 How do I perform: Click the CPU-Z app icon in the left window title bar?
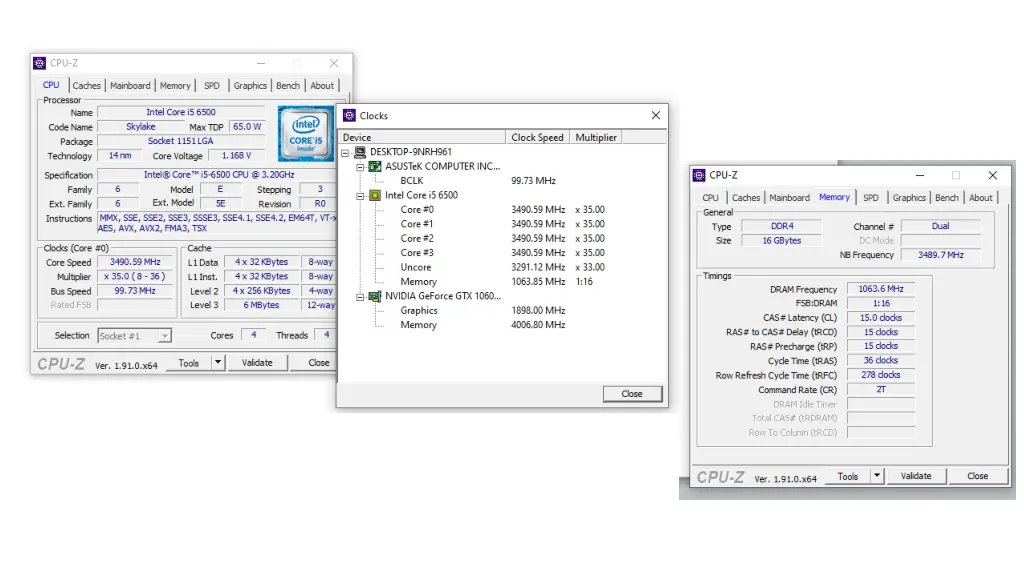40,63
